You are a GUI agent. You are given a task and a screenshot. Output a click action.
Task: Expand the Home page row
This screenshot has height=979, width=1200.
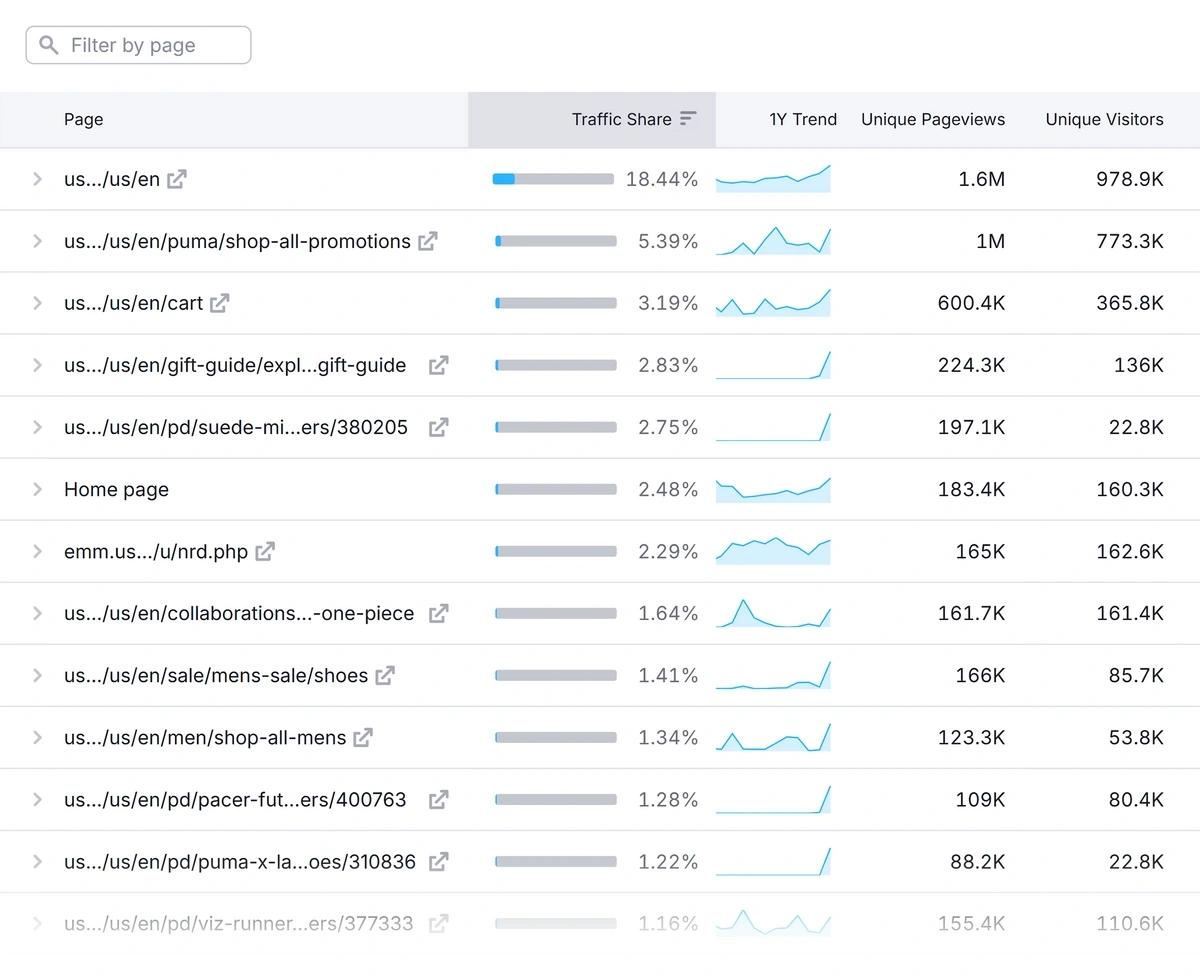38,489
